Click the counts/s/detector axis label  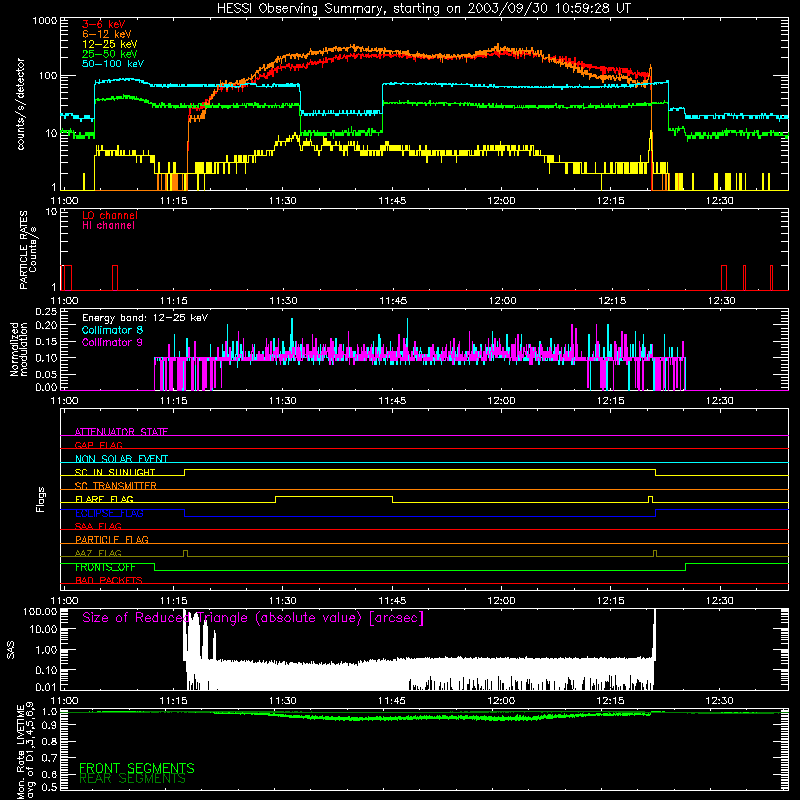pyautogui.click(x=20, y=104)
